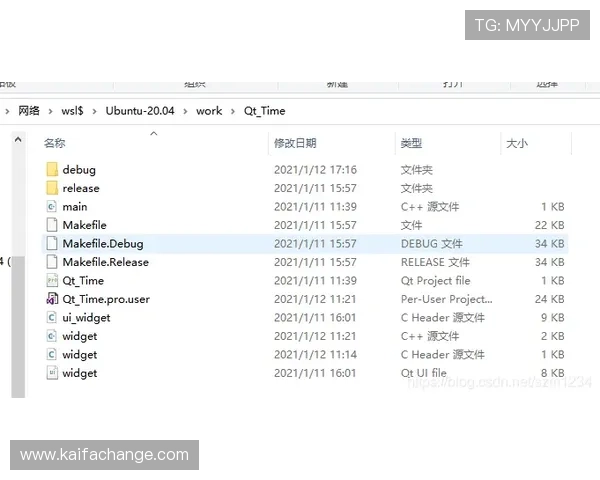Select the release folder icon

pyautogui.click(x=52, y=188)
